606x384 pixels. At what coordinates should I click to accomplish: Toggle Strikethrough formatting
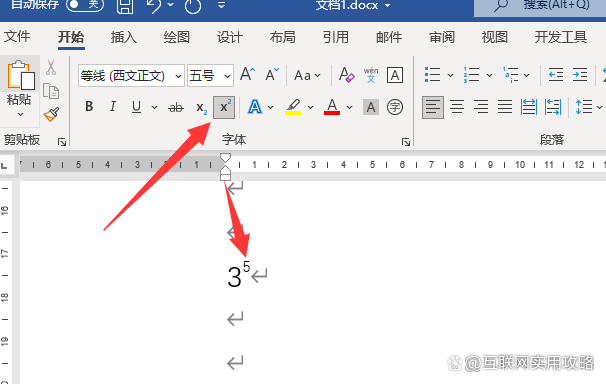coord(176,107)
